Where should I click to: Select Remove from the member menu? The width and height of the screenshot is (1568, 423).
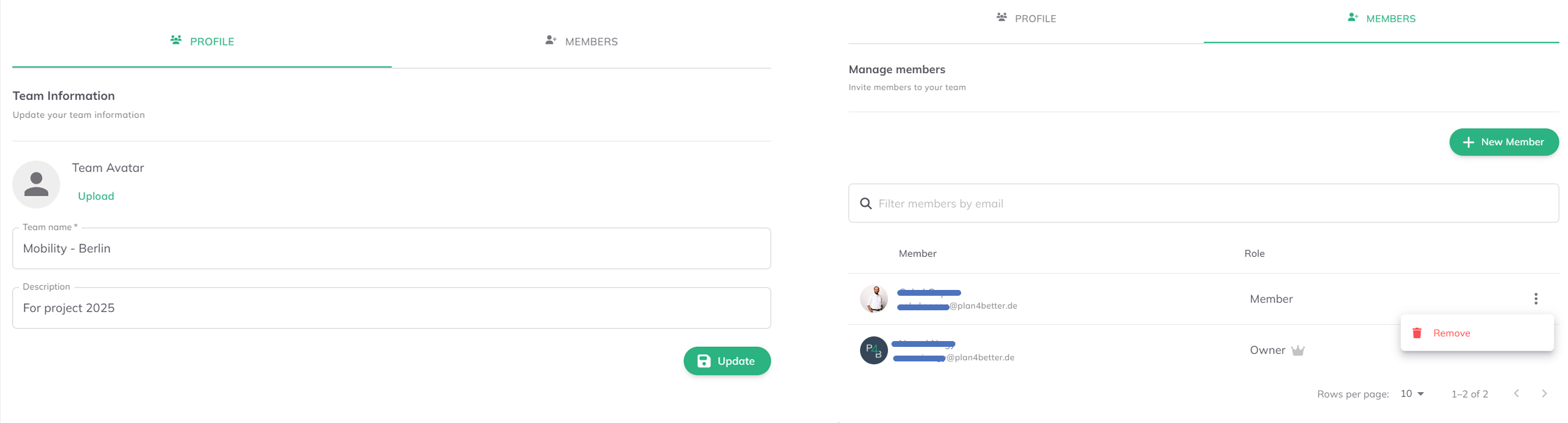coord(1451,333)
